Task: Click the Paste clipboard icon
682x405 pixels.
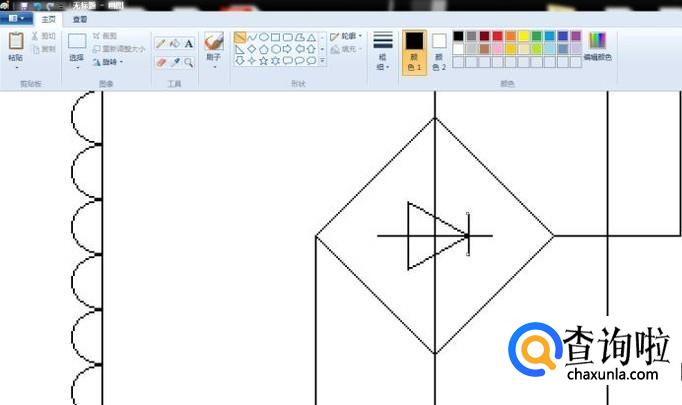Action: [x=16, y=41]
